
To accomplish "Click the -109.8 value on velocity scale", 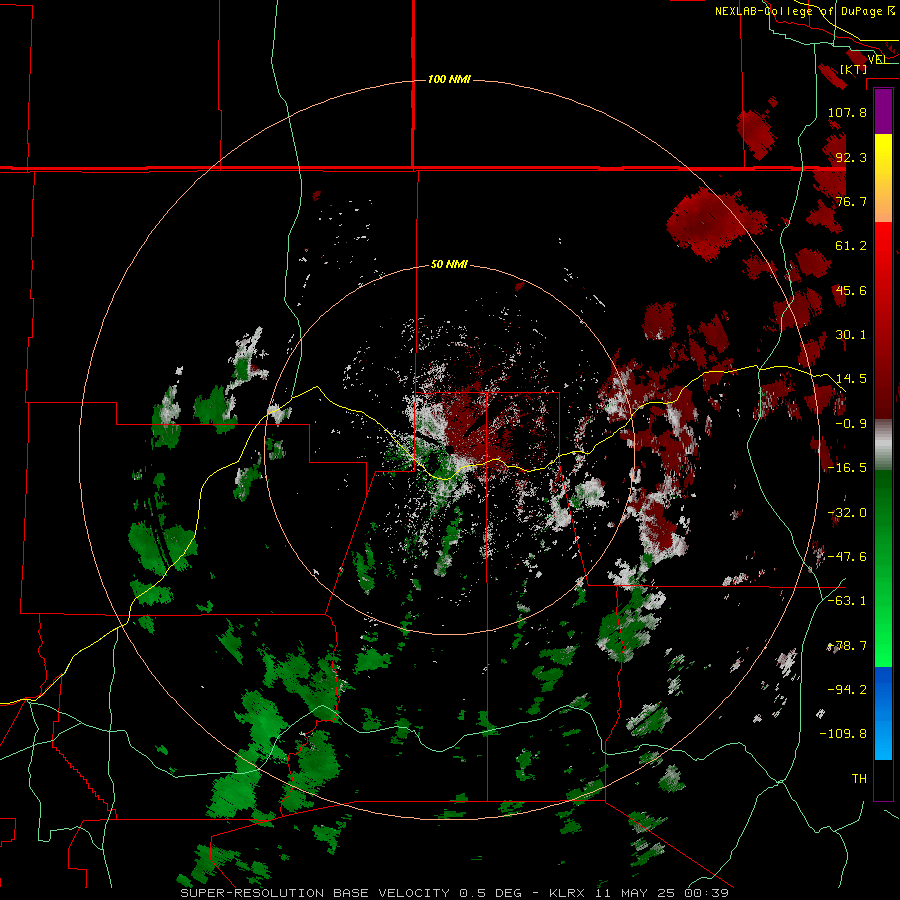I will tap(843, 734).
